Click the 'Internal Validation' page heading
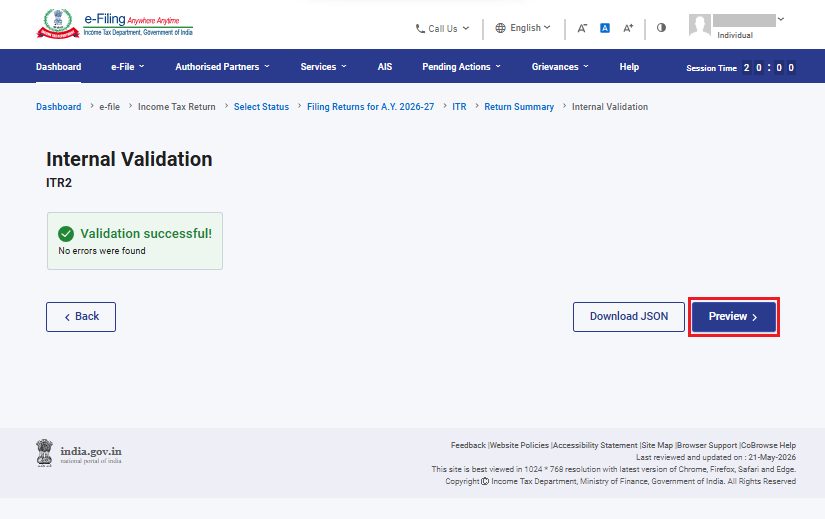This screenshot has width=825, height=519. pyautogui.click(x=129, y=159)
